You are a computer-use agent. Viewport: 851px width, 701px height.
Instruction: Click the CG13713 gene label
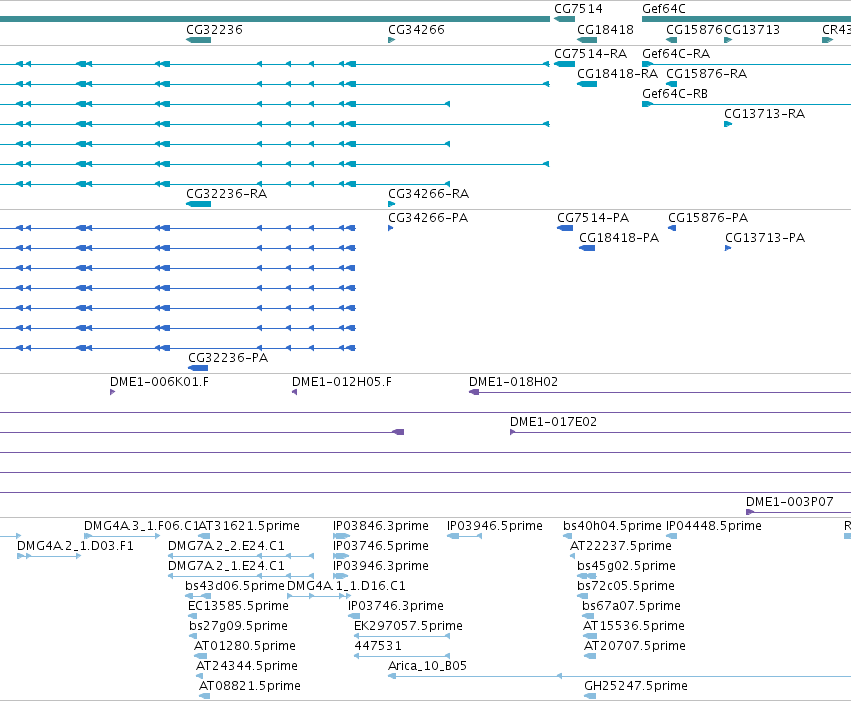[x=752, y=30]
